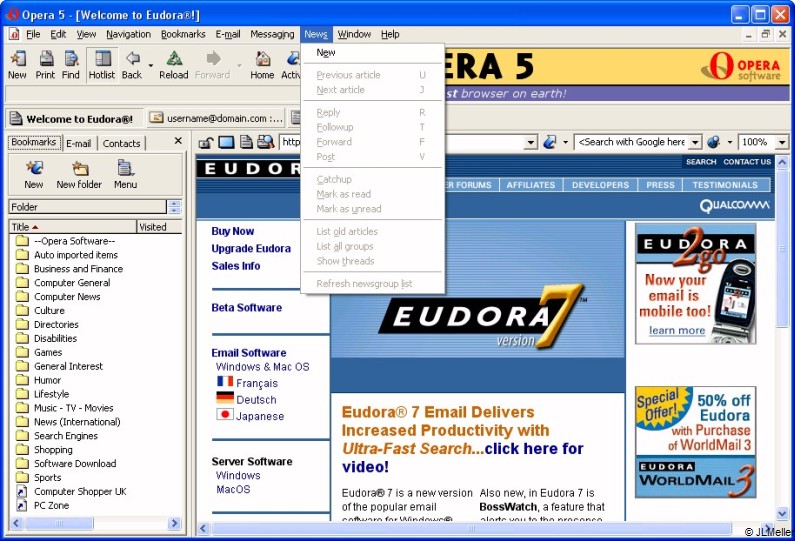Switch to the E-mail panel tab
Viewport: 795px width, 541px height.
pyautogui.click(x=79, y=143)
